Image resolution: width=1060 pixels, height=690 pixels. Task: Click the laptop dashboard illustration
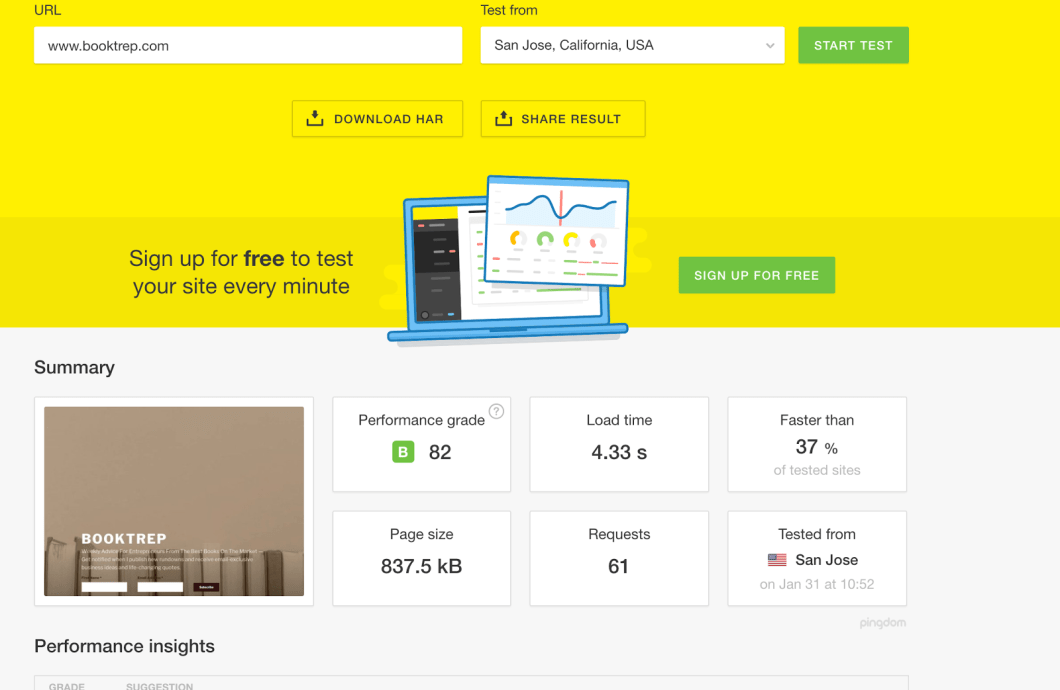(508, 260)
